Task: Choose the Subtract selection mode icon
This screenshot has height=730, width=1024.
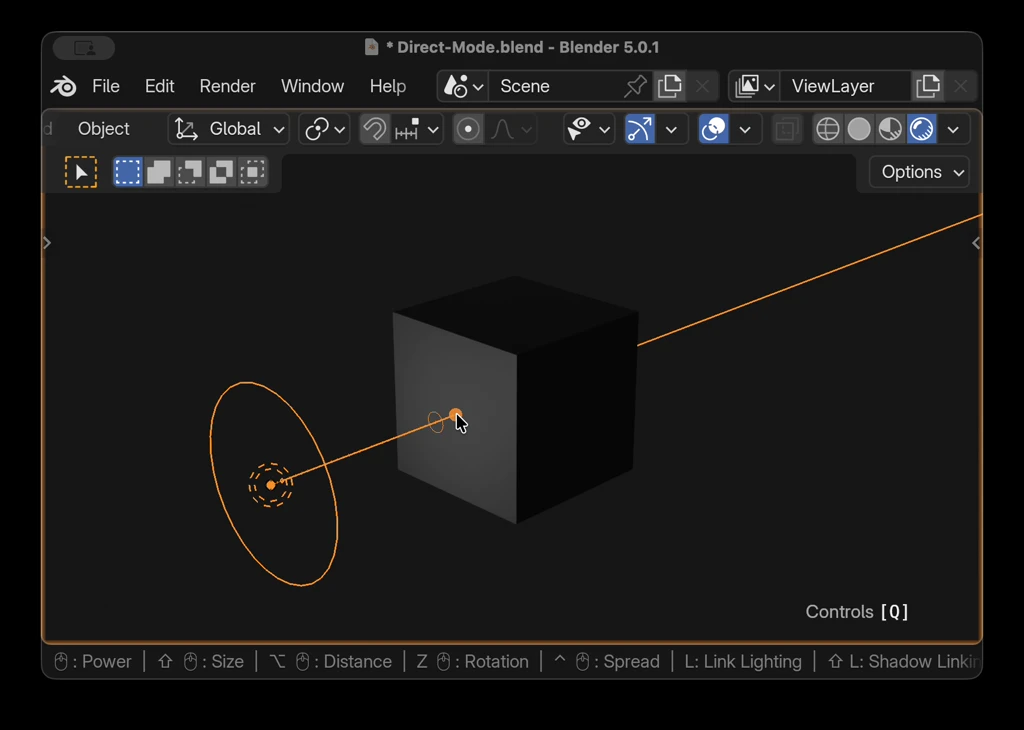Action: (x=190, y=172)
